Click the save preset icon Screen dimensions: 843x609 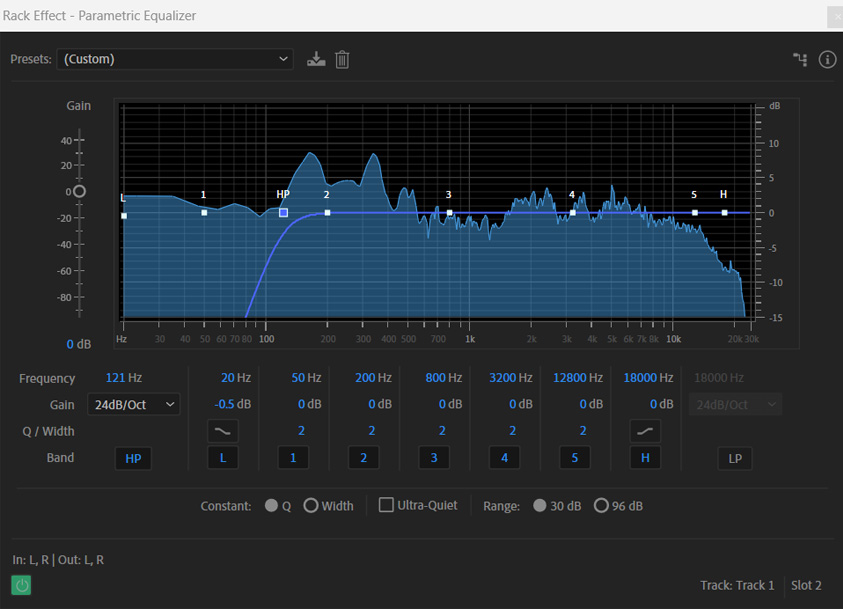316,59
